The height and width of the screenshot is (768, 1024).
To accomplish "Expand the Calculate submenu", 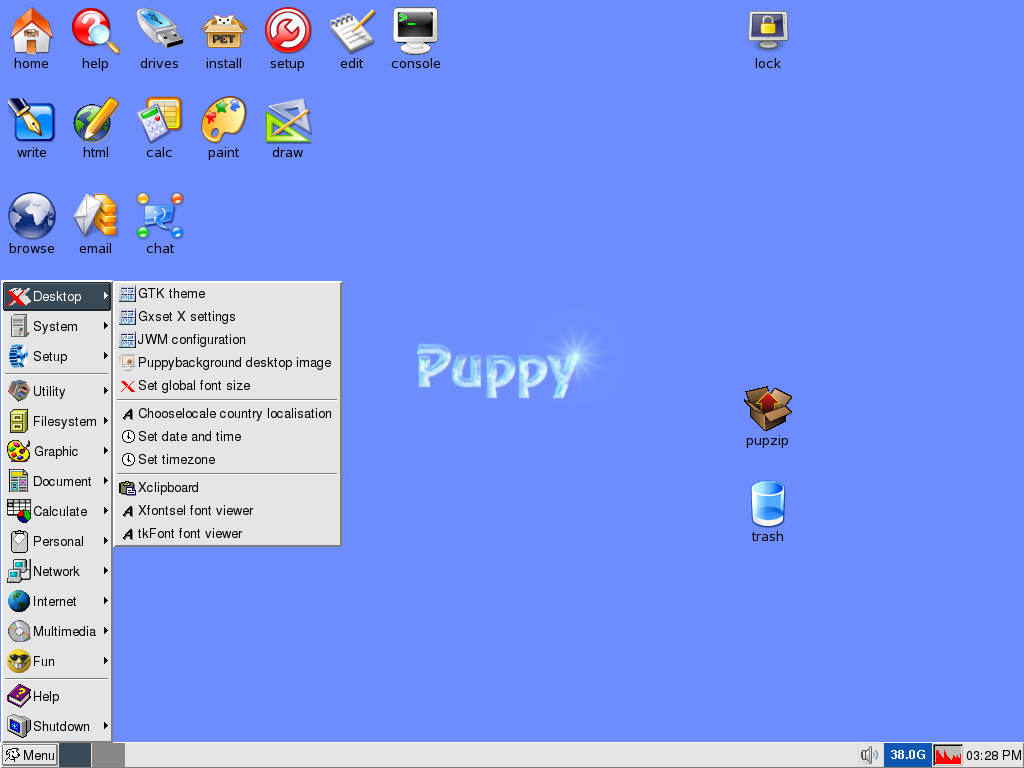I will click(57, 511).
